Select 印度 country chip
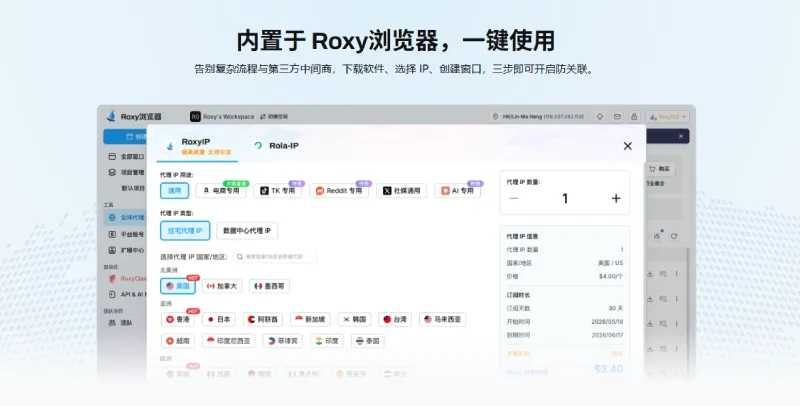 click(x=327, y=341)
